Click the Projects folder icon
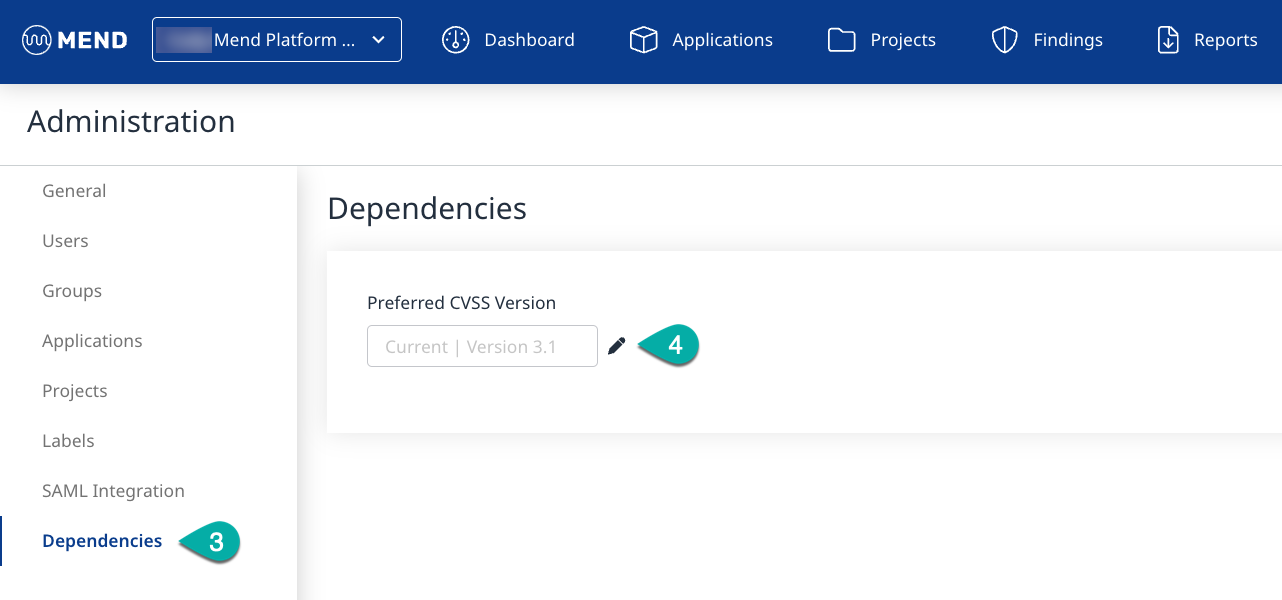Viewport: 1282px width, 600px height. click(x=842, y=40)
